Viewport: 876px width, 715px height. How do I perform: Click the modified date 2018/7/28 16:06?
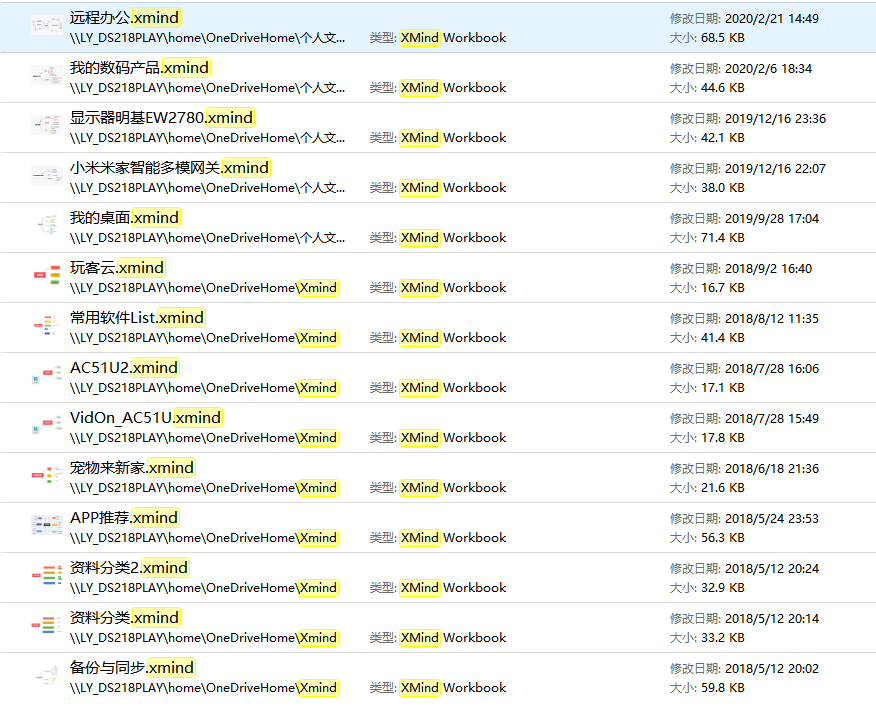coord(772,369)
